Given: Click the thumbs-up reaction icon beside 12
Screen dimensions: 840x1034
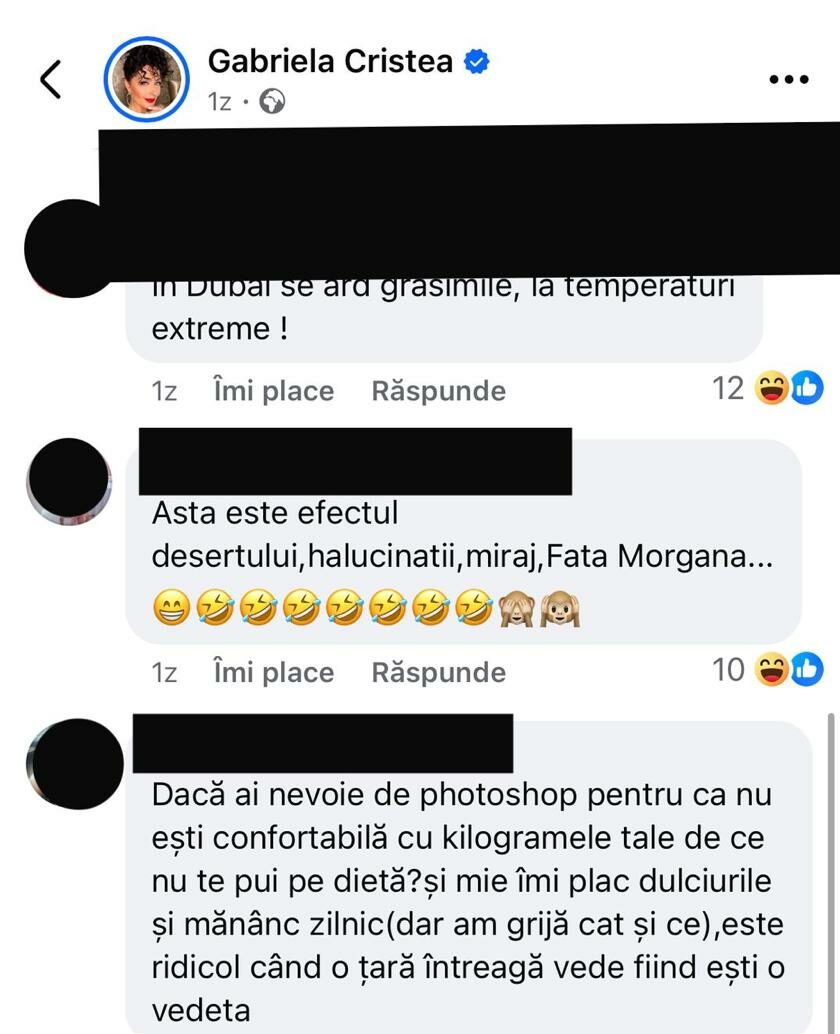Looking at the screenshot, I should tap(807, 388).
